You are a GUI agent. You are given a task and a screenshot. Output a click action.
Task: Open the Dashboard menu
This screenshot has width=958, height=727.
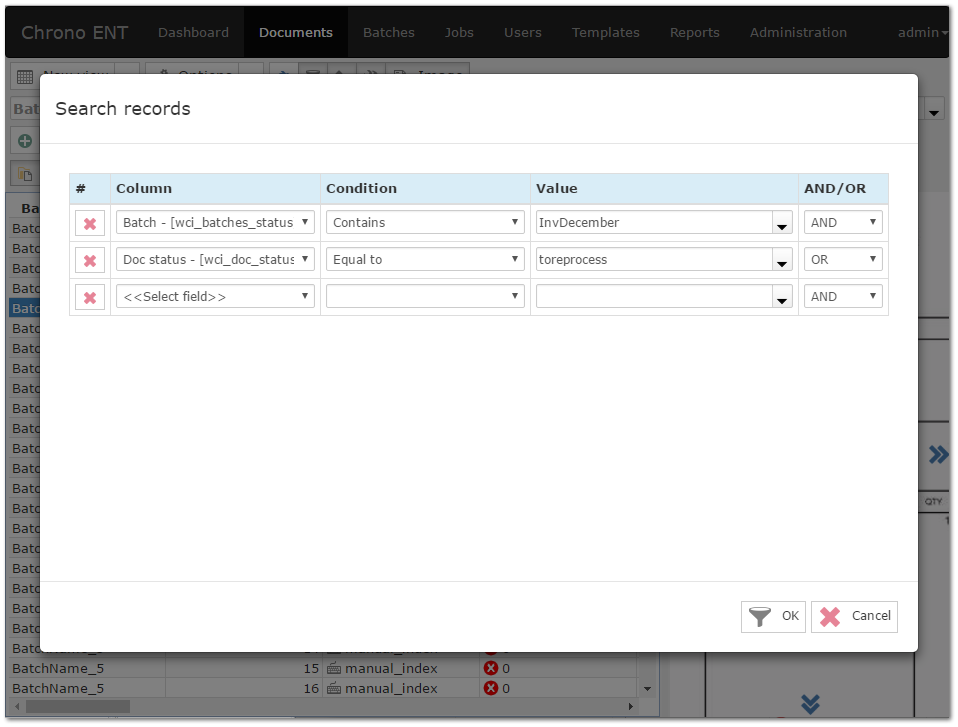(x=194, y=32)
